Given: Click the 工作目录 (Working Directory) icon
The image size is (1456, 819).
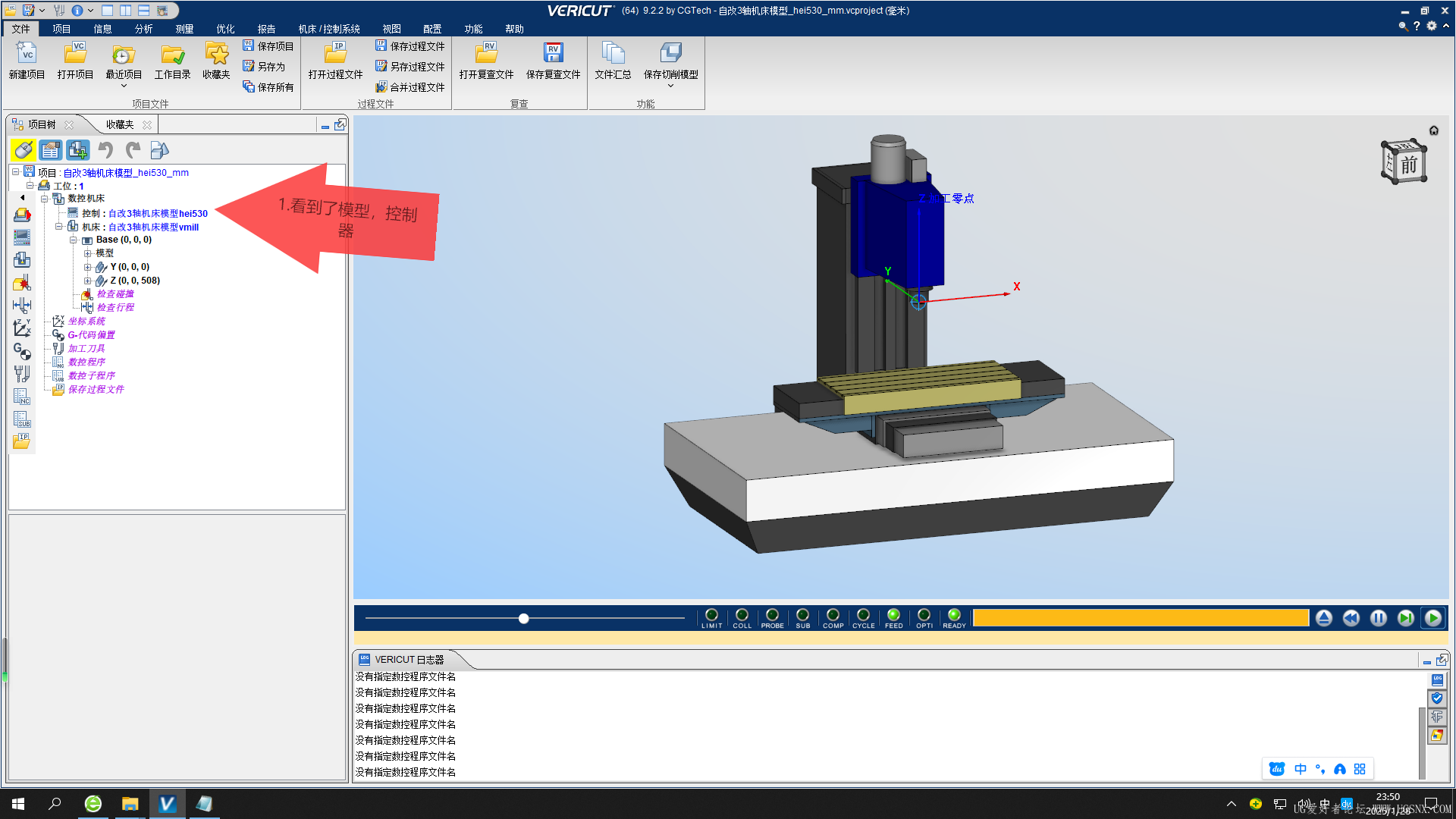Looking at the screenshot, I should [x=172, y=53].
